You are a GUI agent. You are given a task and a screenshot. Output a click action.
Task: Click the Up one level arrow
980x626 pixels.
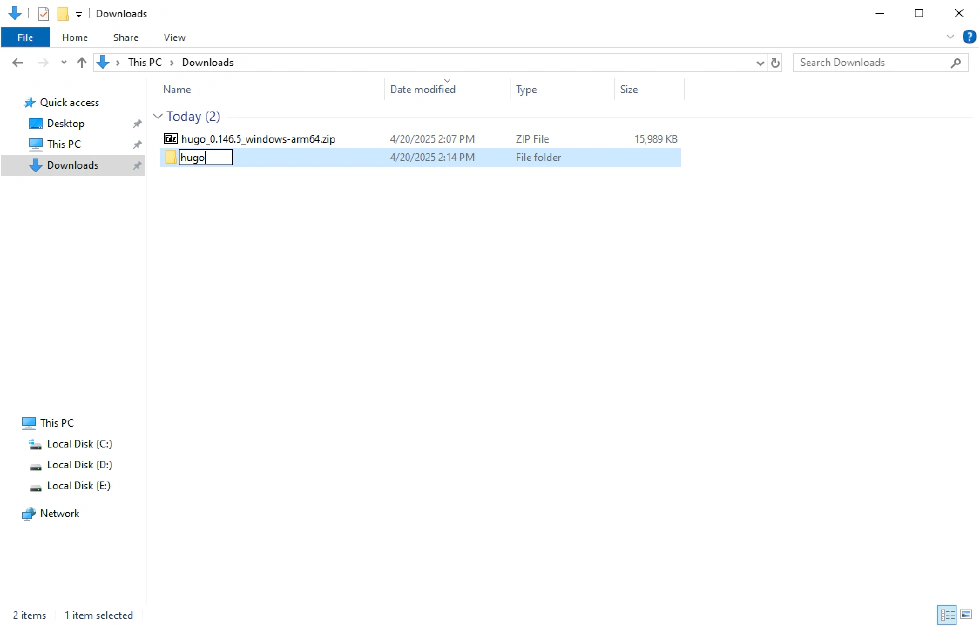coord(82,62)
